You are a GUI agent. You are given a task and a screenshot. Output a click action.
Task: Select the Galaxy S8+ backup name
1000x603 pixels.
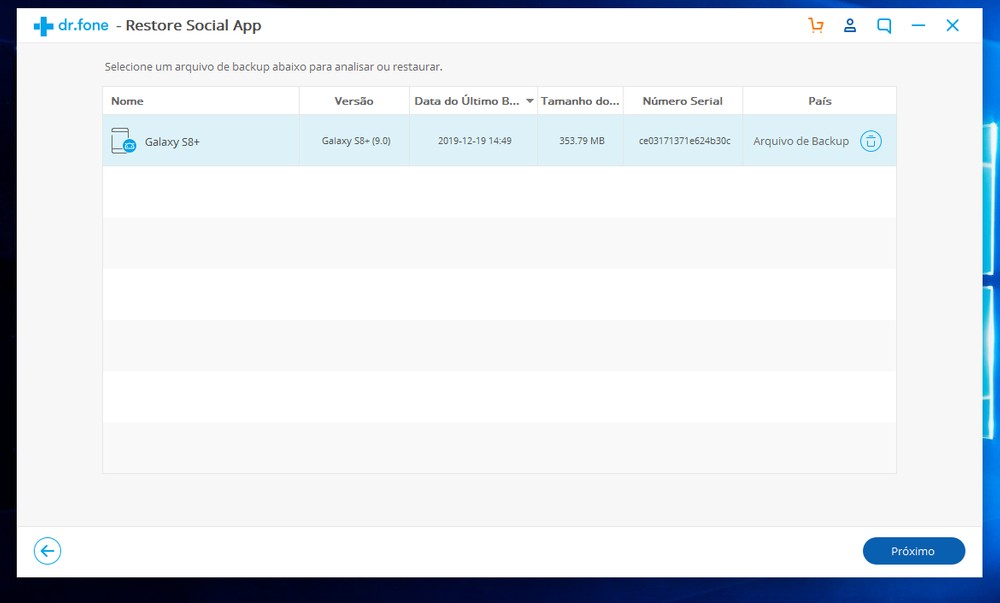pos(172,142)
